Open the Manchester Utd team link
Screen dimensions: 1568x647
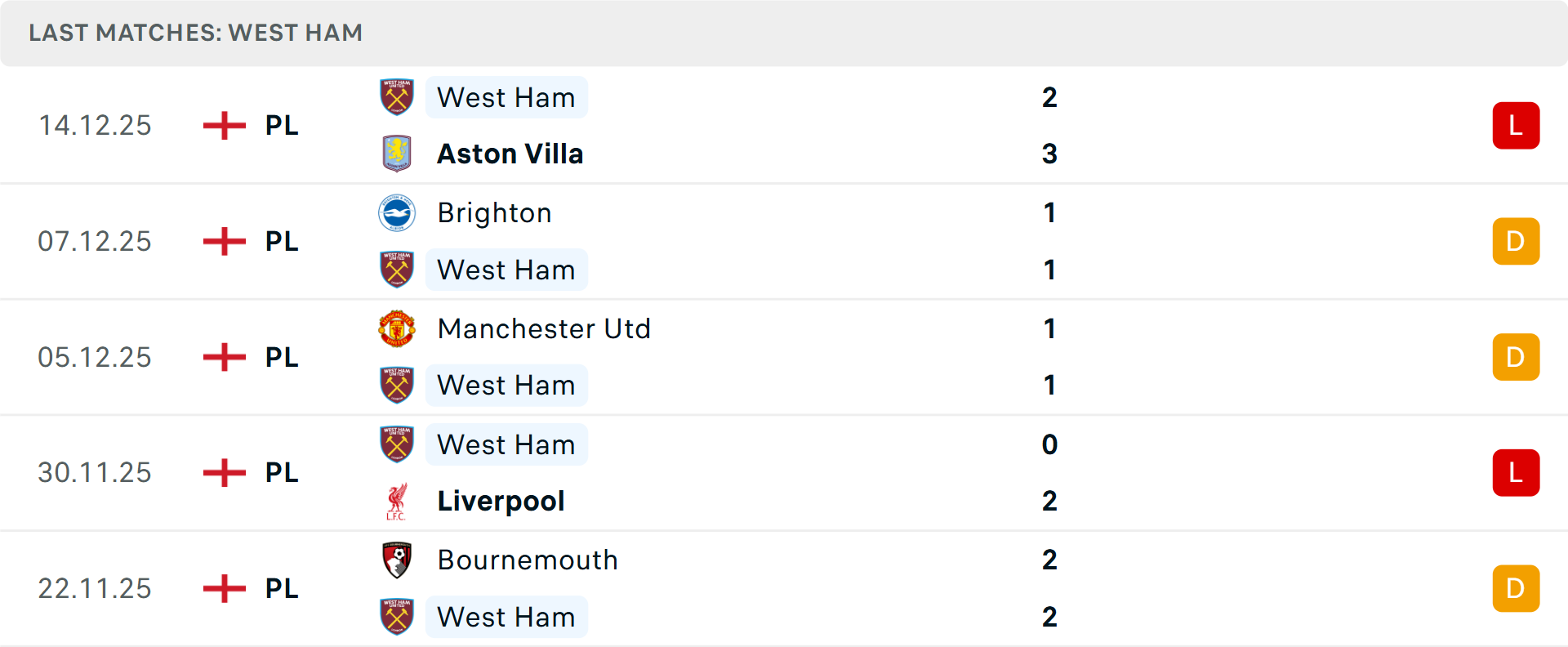544,328
